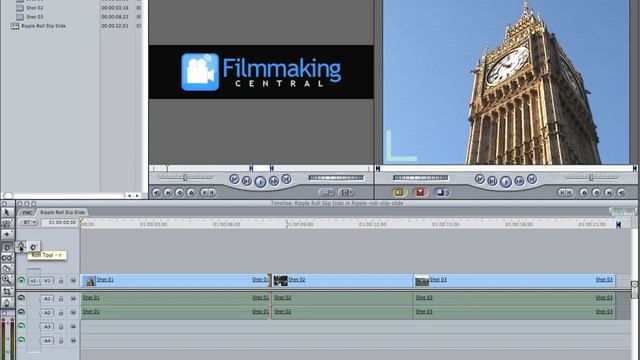Go to previous edit in Viewer
Screen dimensions: 640x360
(x=234, y=179)
